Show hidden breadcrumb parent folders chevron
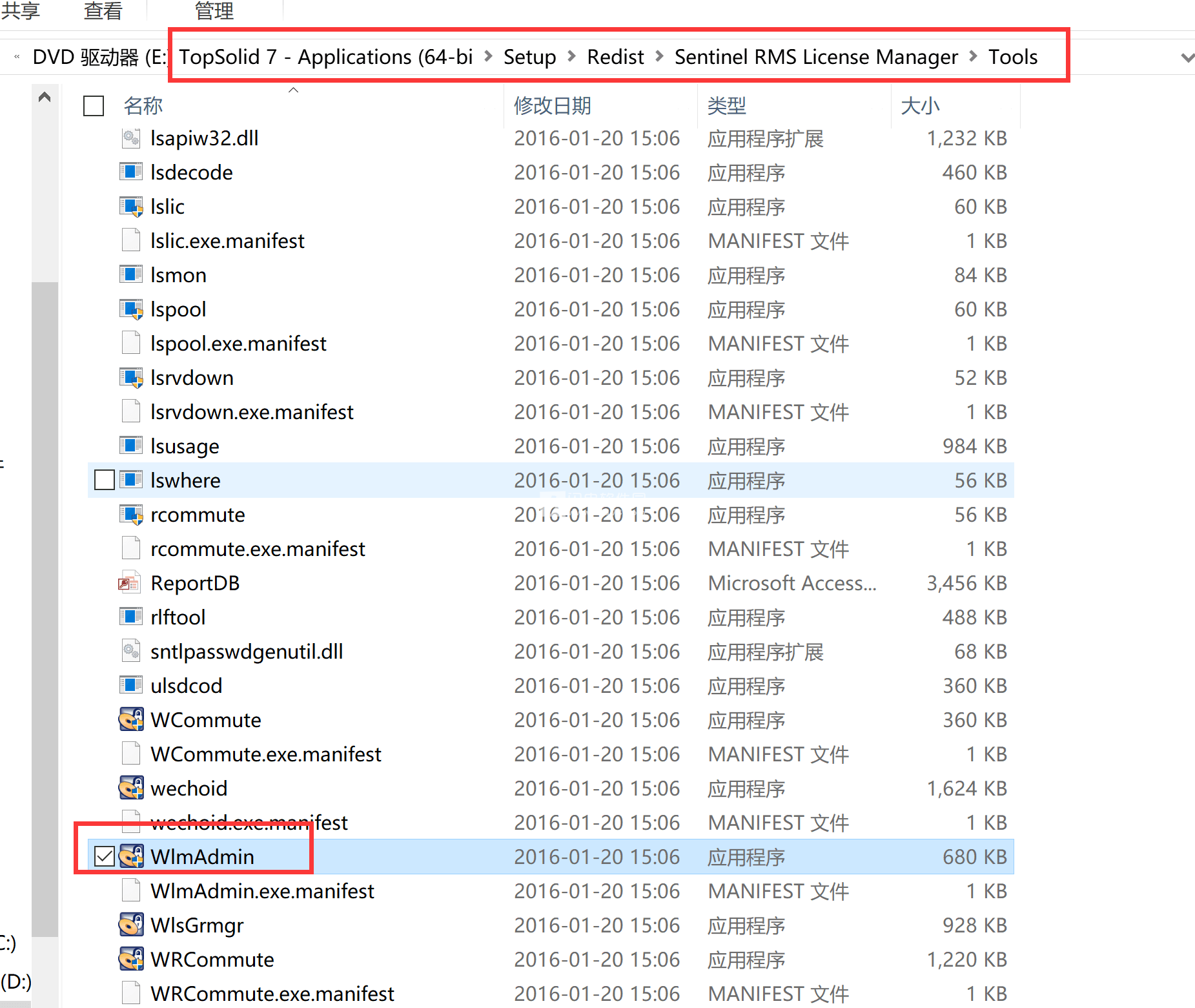The image size is (1195, 1008). 17,57
